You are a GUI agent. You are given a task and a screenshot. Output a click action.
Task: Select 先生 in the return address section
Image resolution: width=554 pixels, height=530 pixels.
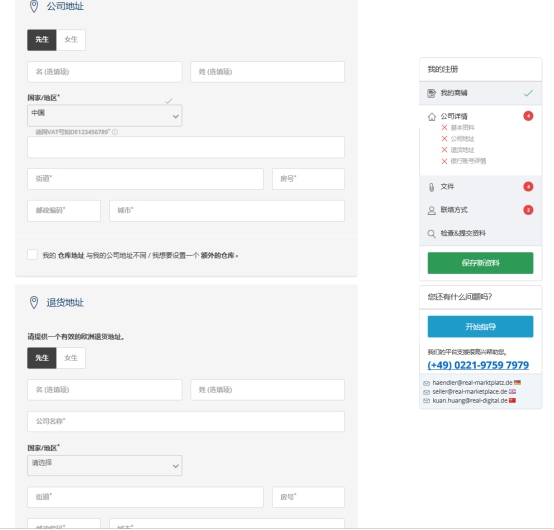coord(42,358)
